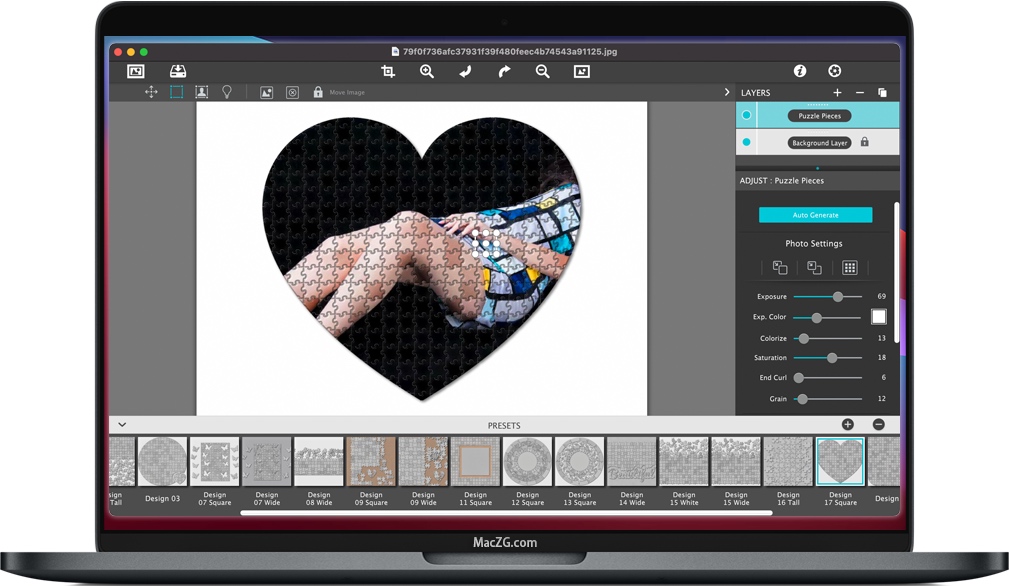
Task: Toggle visibility of the Puzzle Pieces layer
Action: (x=747, y=115)
